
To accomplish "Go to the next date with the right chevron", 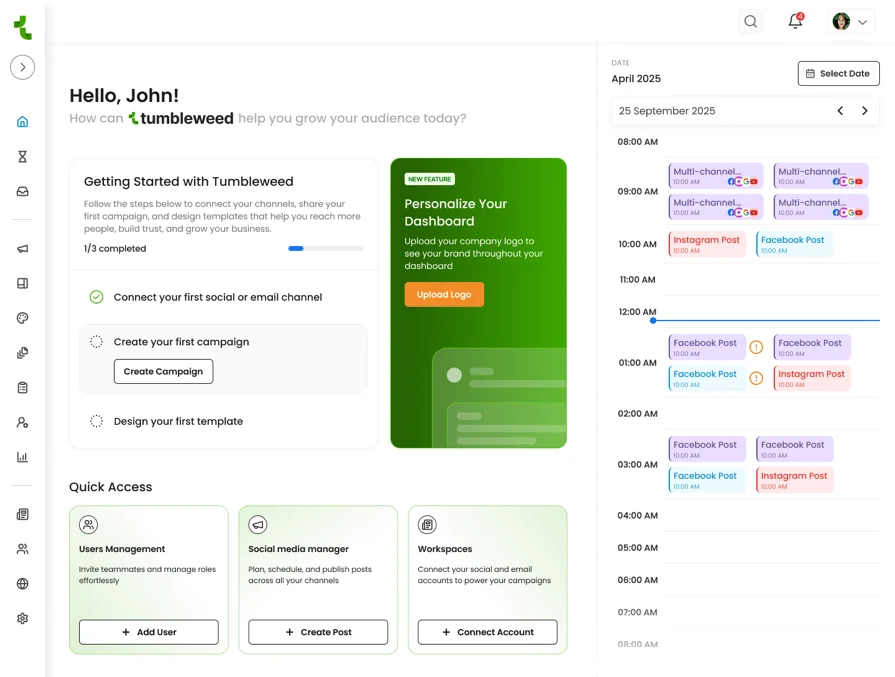I will coord(865,111).
